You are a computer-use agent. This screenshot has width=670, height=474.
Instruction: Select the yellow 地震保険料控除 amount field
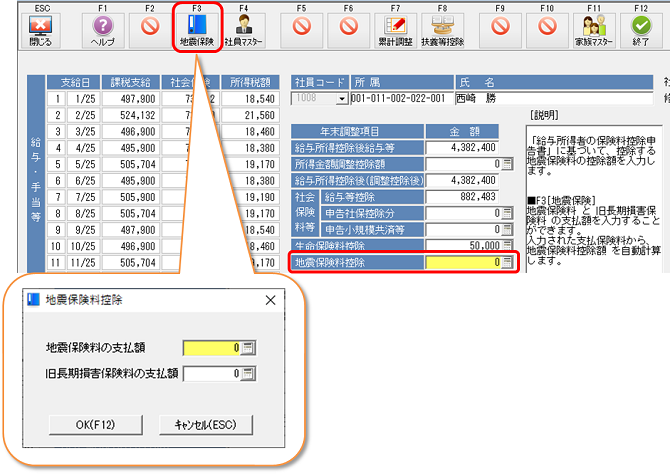click(463, 263)
